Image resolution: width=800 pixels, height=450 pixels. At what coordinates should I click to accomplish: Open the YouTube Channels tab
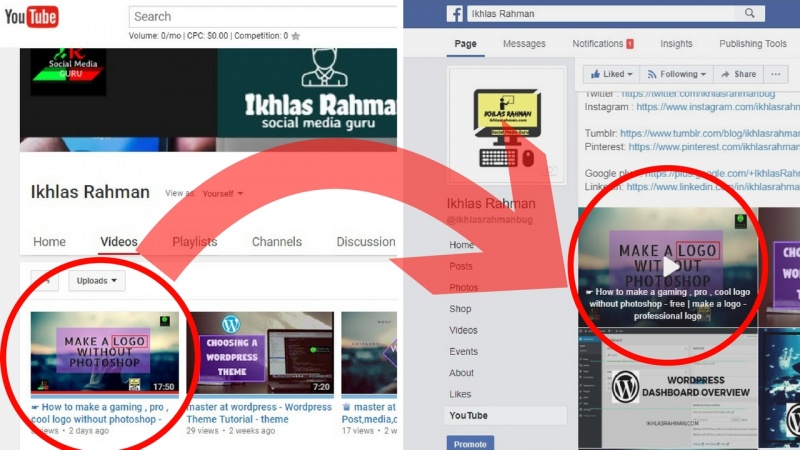(x=277, y=242)
